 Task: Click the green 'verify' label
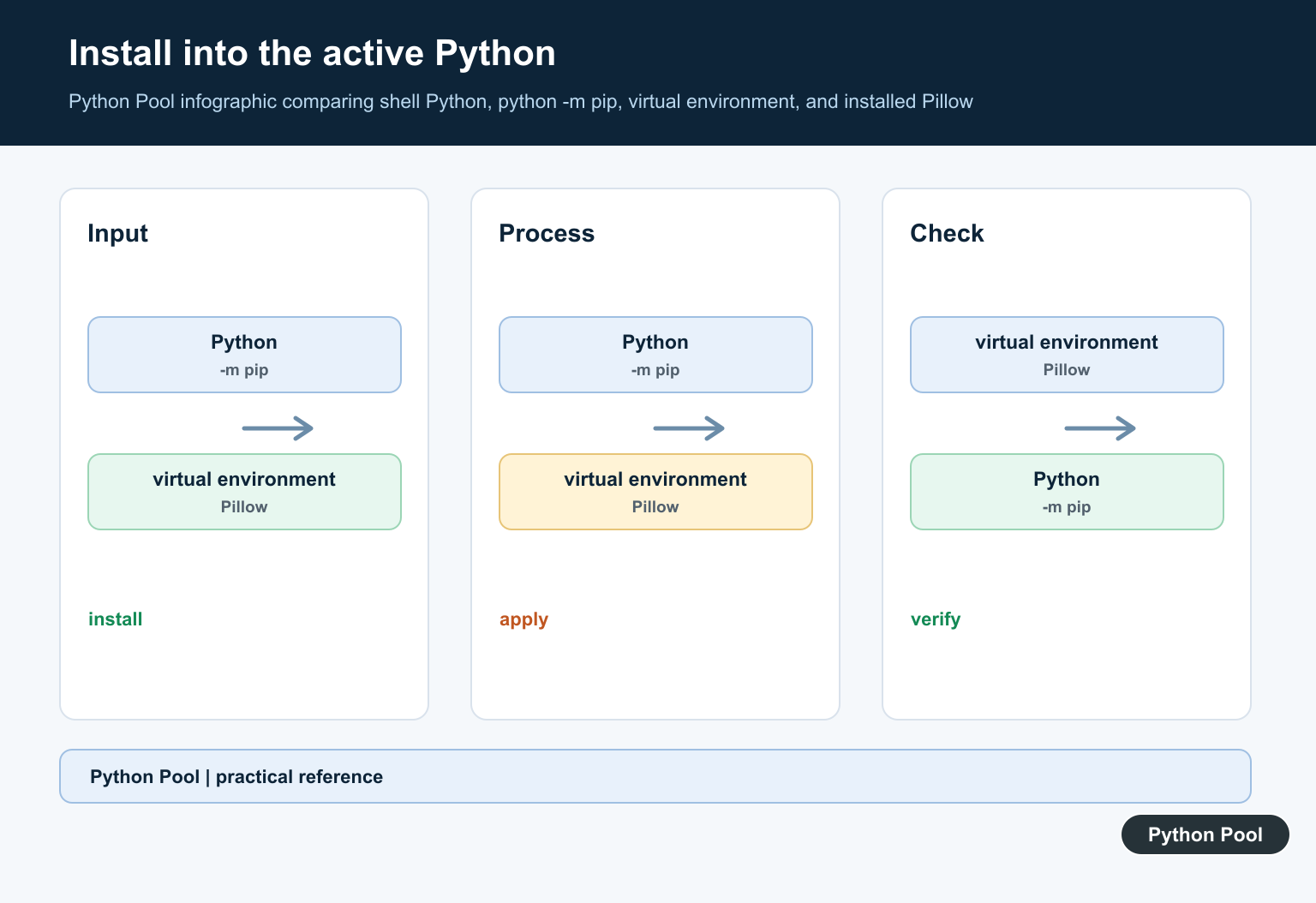pos(936,619)
